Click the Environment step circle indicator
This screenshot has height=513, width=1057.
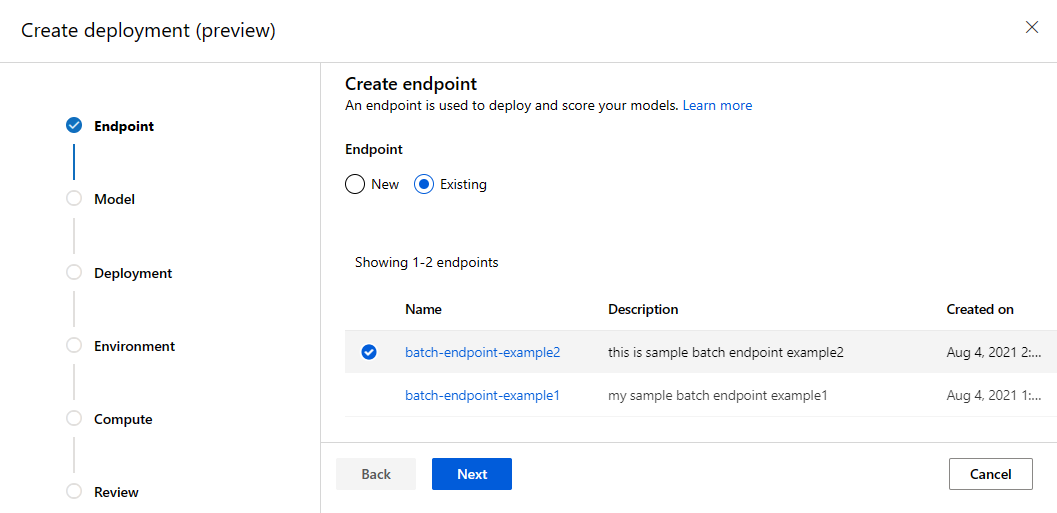tap(73, 345)
